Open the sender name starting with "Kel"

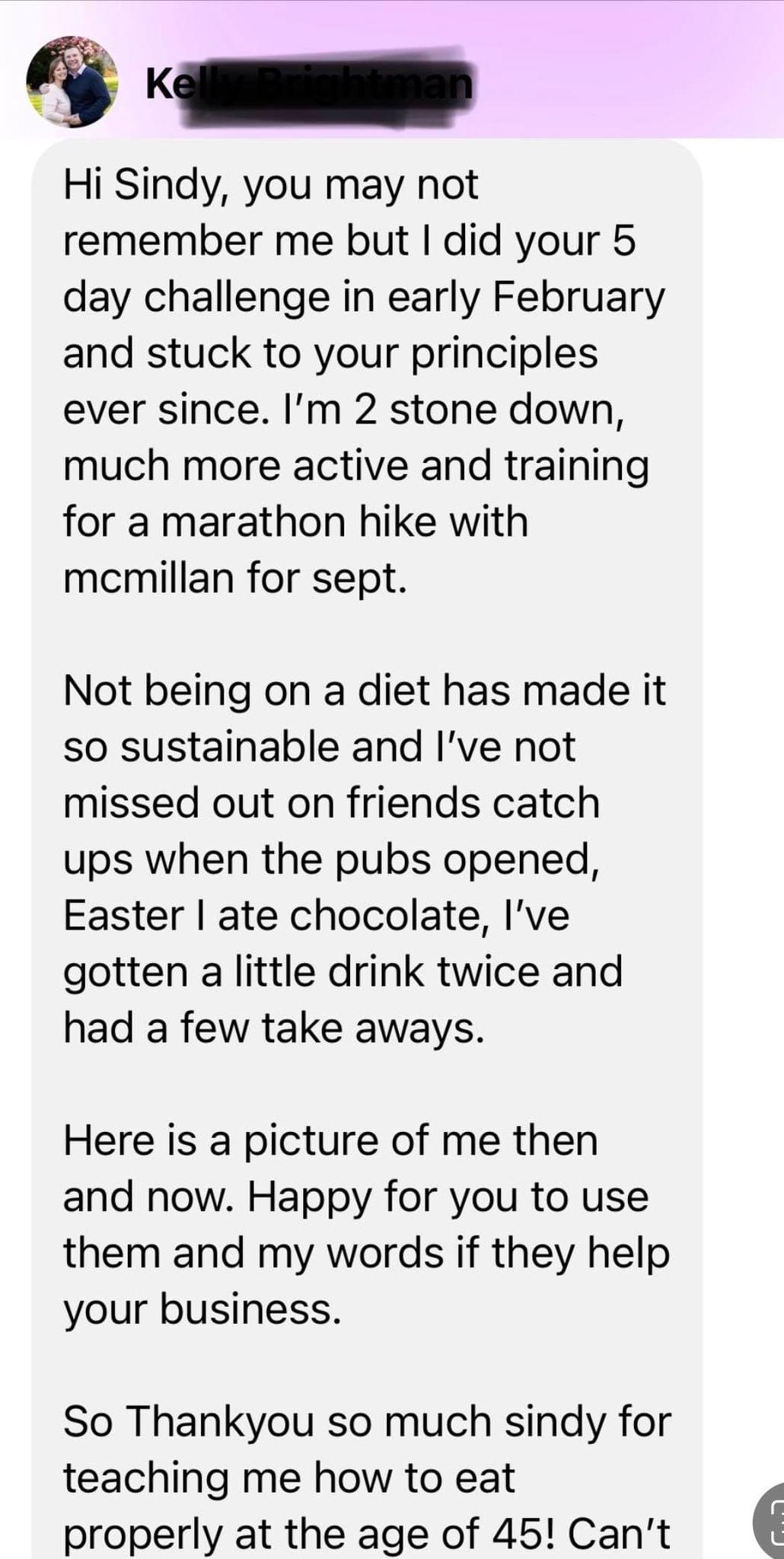pos(163,84)
